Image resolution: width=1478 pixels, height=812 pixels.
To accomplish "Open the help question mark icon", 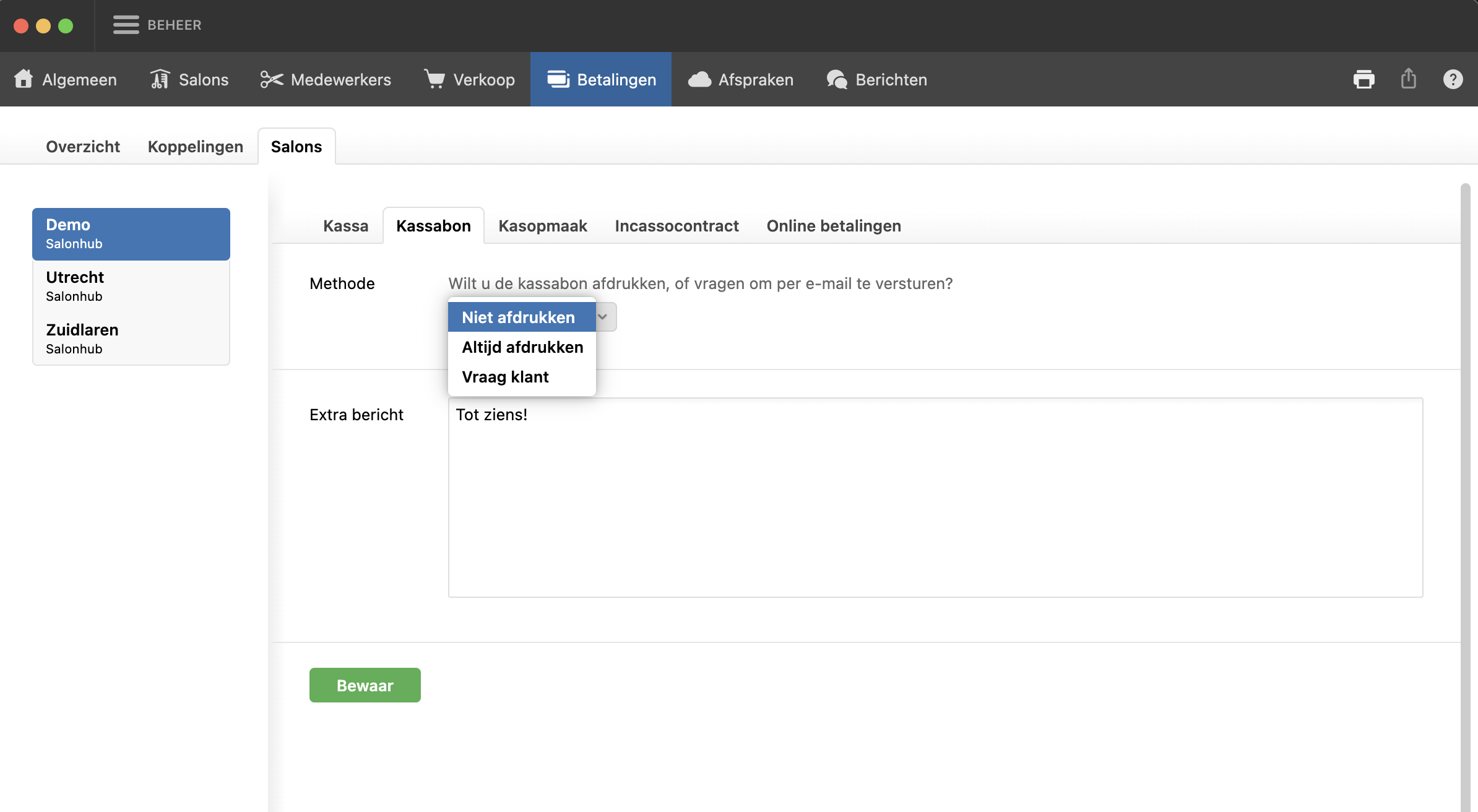I will (x=1453, y=79).
